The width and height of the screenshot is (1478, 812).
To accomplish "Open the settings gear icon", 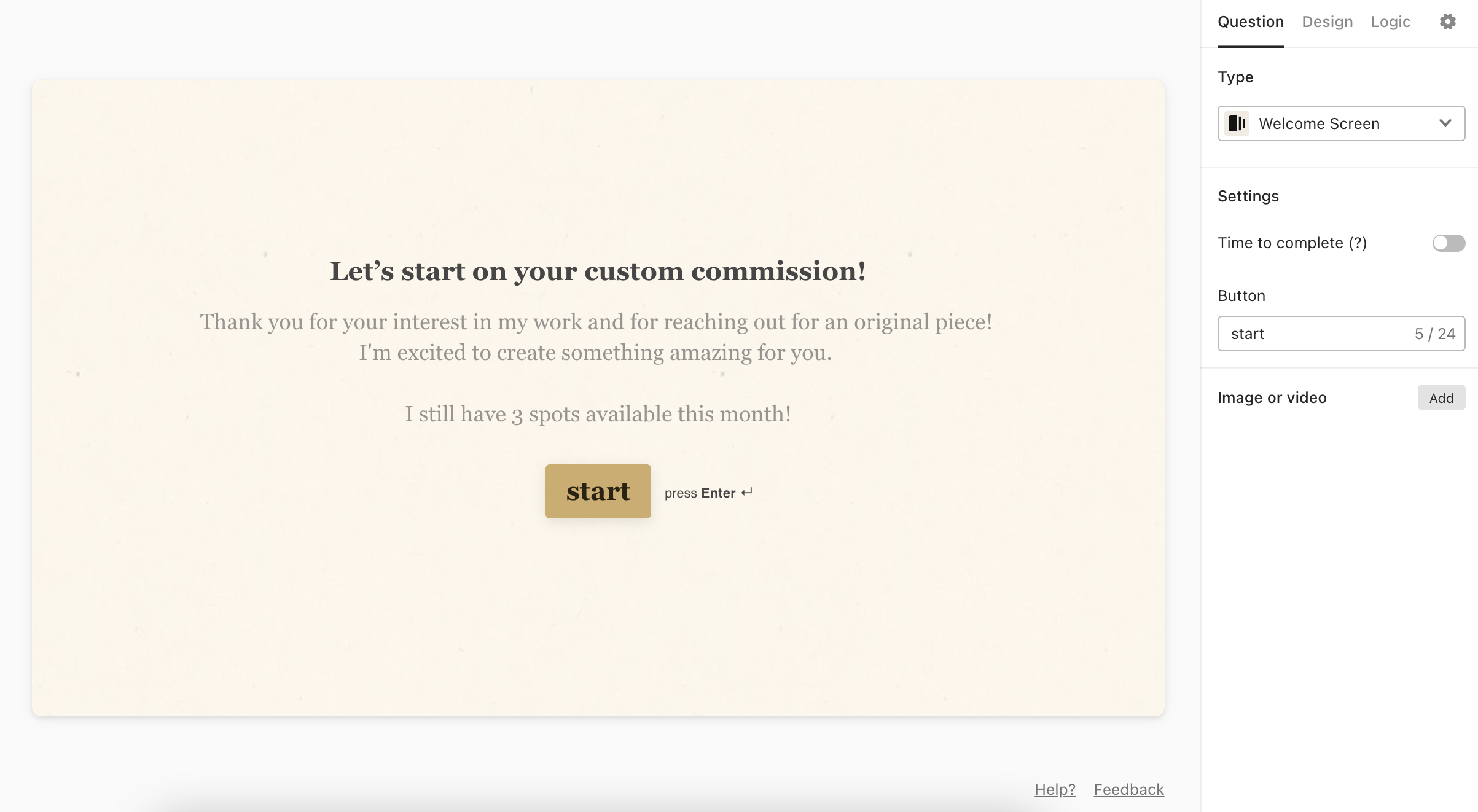I will pos(1448,22).
